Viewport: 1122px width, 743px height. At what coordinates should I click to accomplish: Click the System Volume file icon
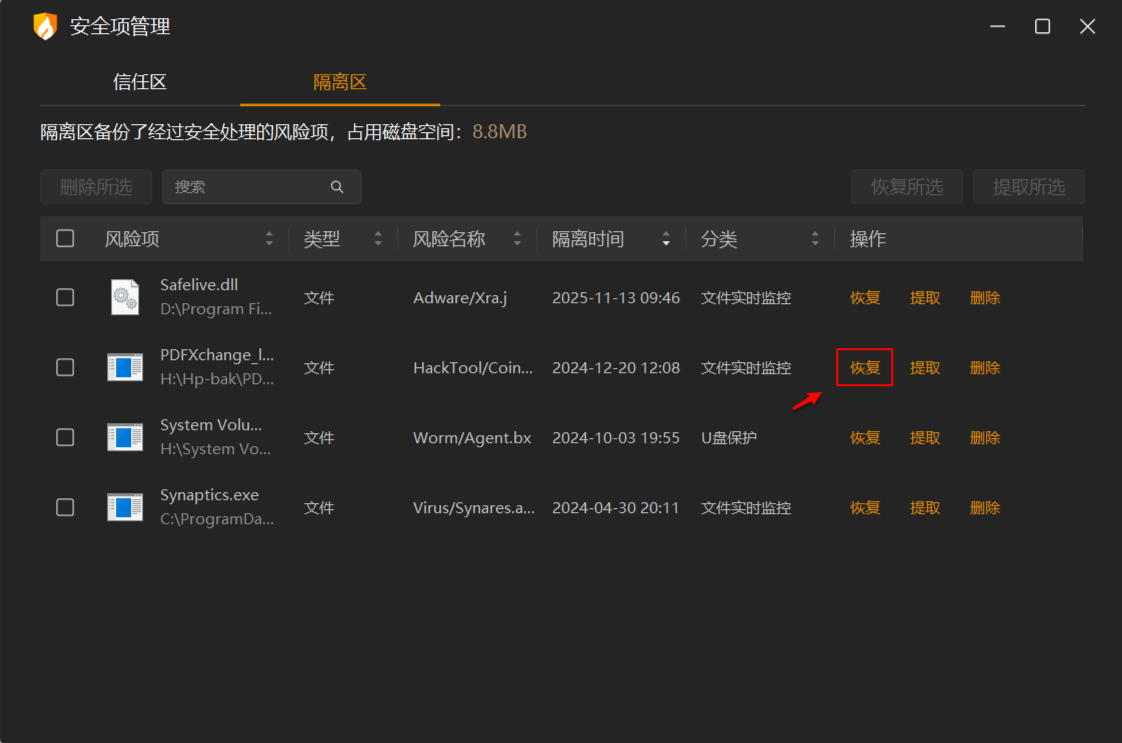pos(125,437)
